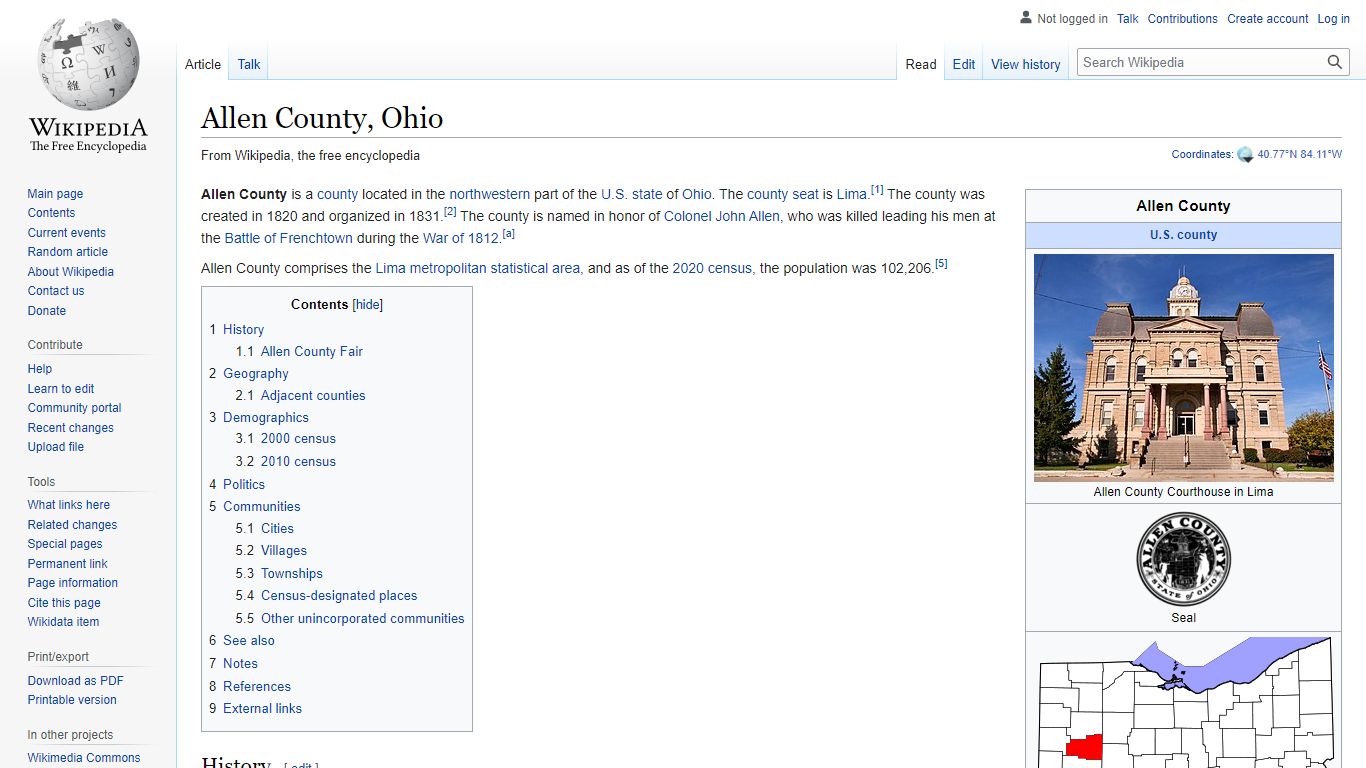Image resolution: width=1366 pixels, height=768 pixels.
Task: Open the user Talk link in the top bar
Action: pos(1128,19)
